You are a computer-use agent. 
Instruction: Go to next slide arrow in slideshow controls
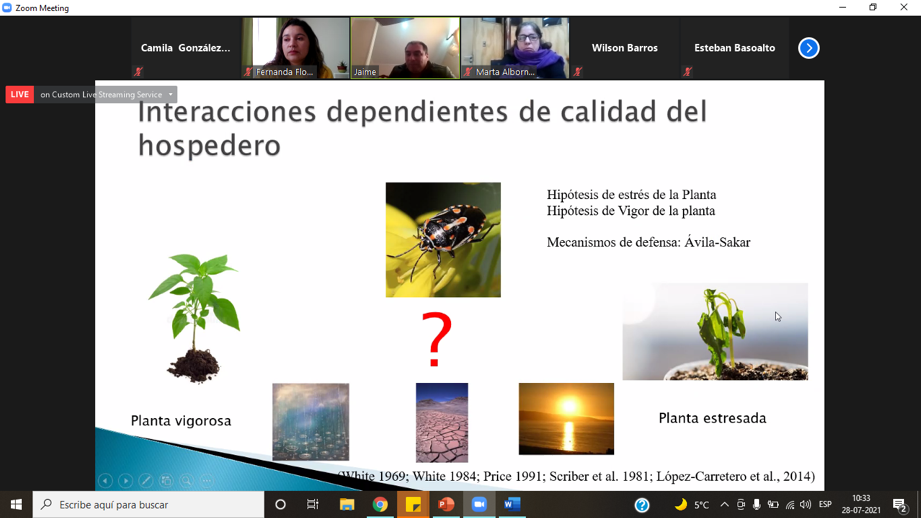tap(125, 481)
